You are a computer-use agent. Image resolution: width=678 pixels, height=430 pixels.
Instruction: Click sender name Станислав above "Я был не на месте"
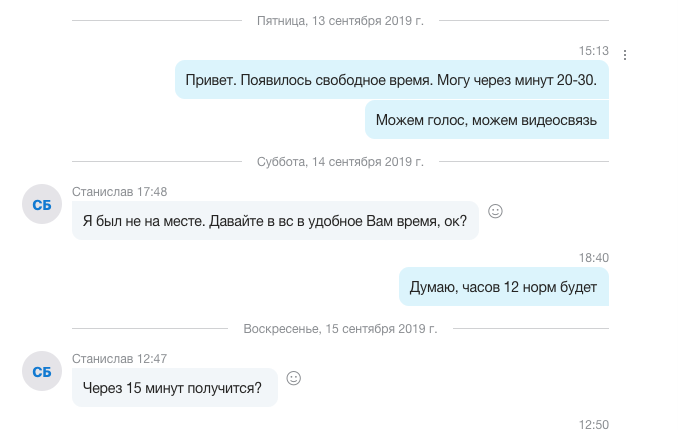pos(102,191)
